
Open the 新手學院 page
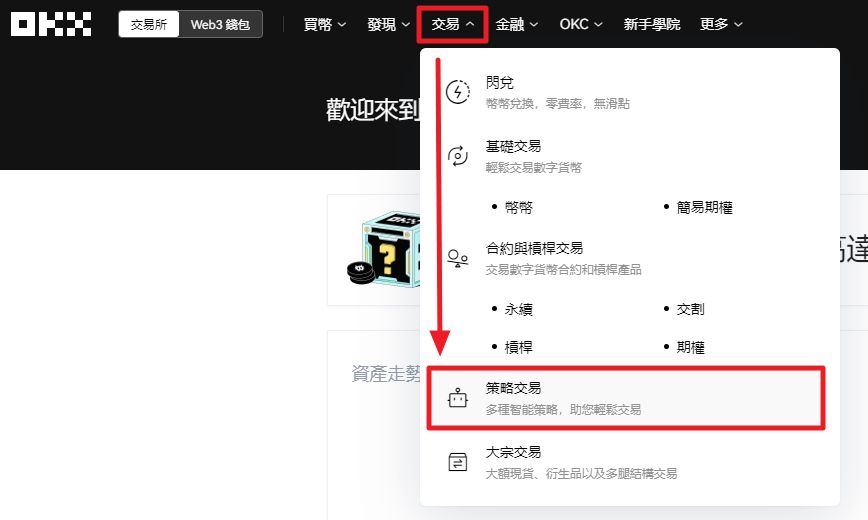pos(651,24)
